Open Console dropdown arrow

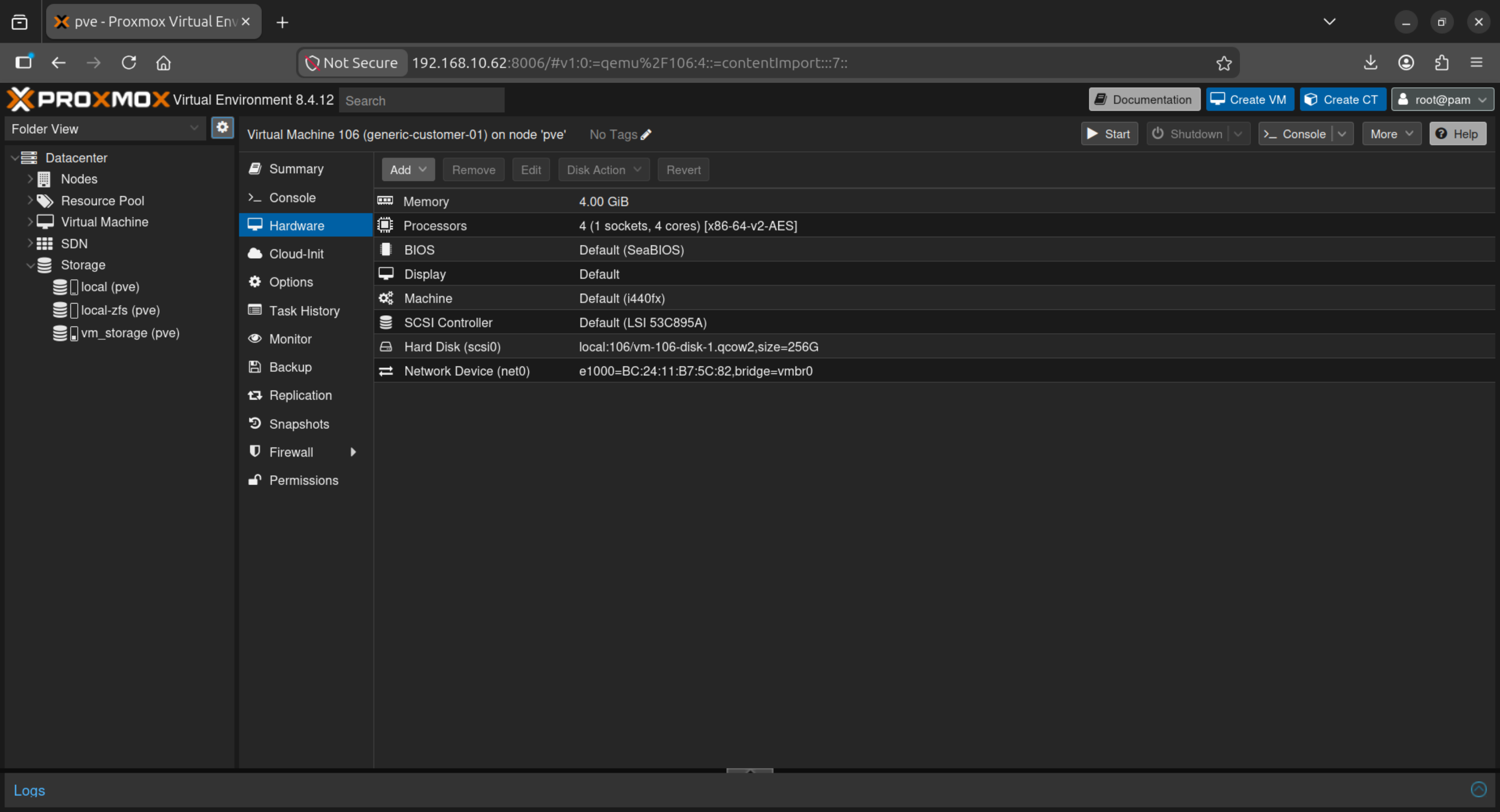coord(1342,134)
